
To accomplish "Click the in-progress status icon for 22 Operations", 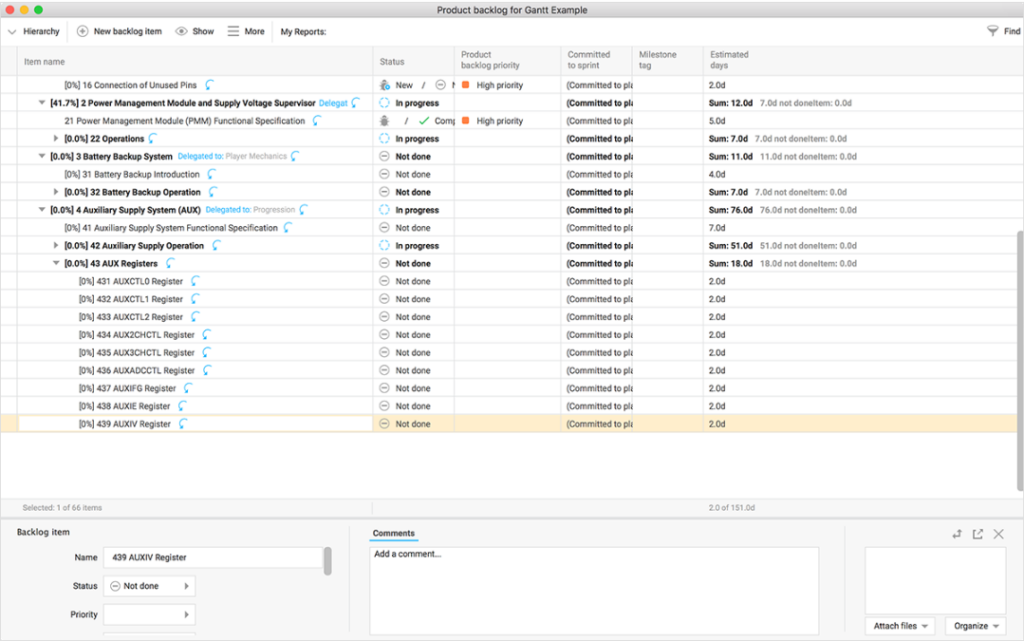I will pyautogui.click(x=382, y=139).
